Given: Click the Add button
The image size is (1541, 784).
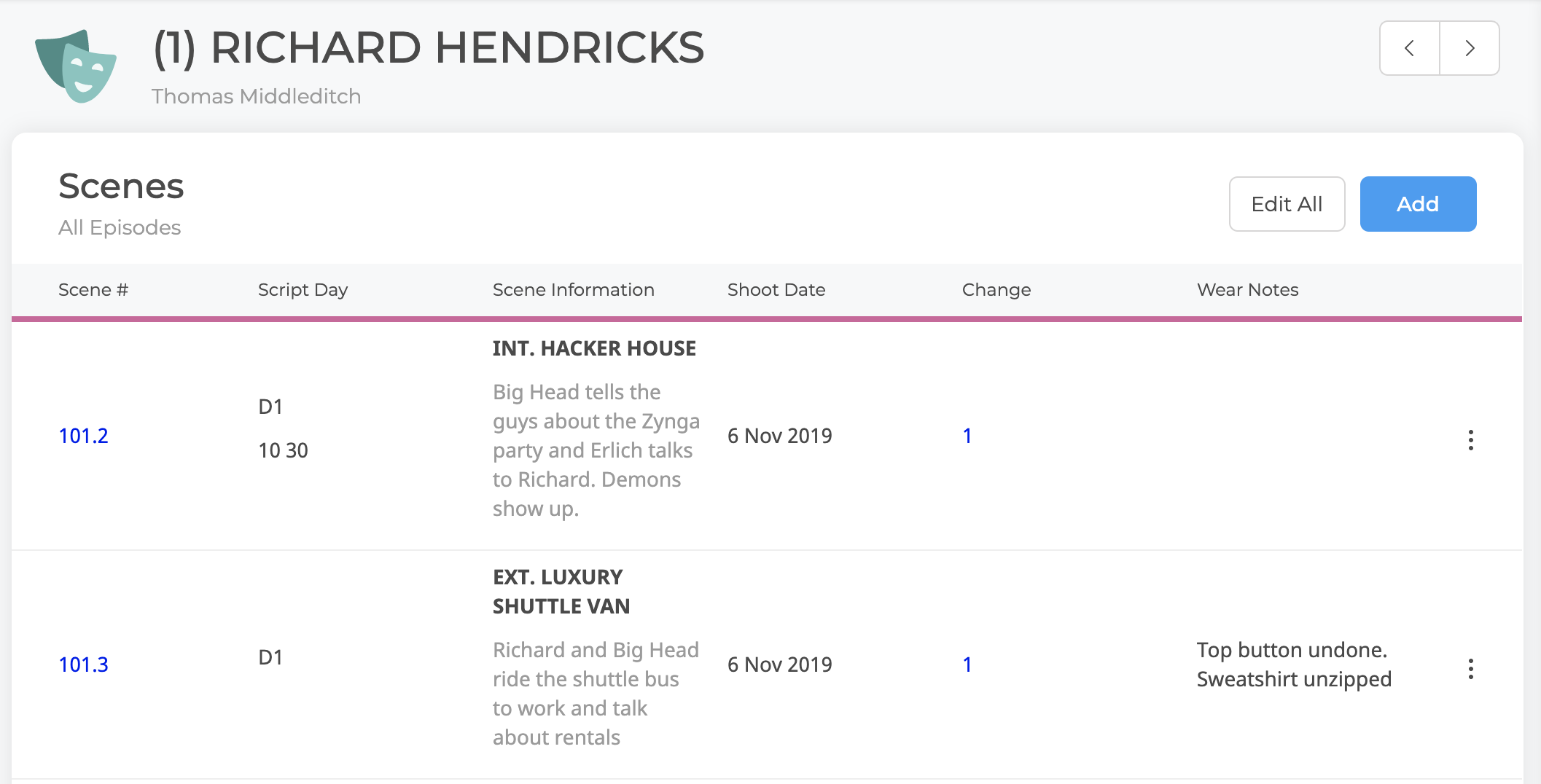Looking at the screenshot, I should [1418, 204].
